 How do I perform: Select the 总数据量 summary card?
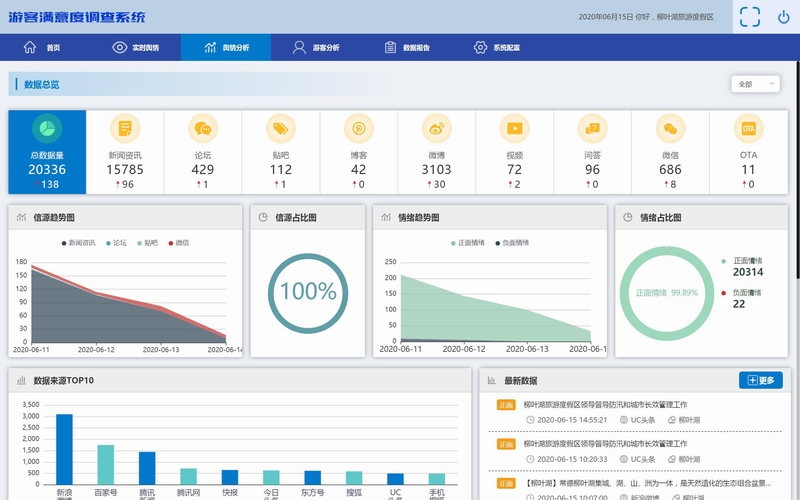pyautogui.click(x=46, y=152)
